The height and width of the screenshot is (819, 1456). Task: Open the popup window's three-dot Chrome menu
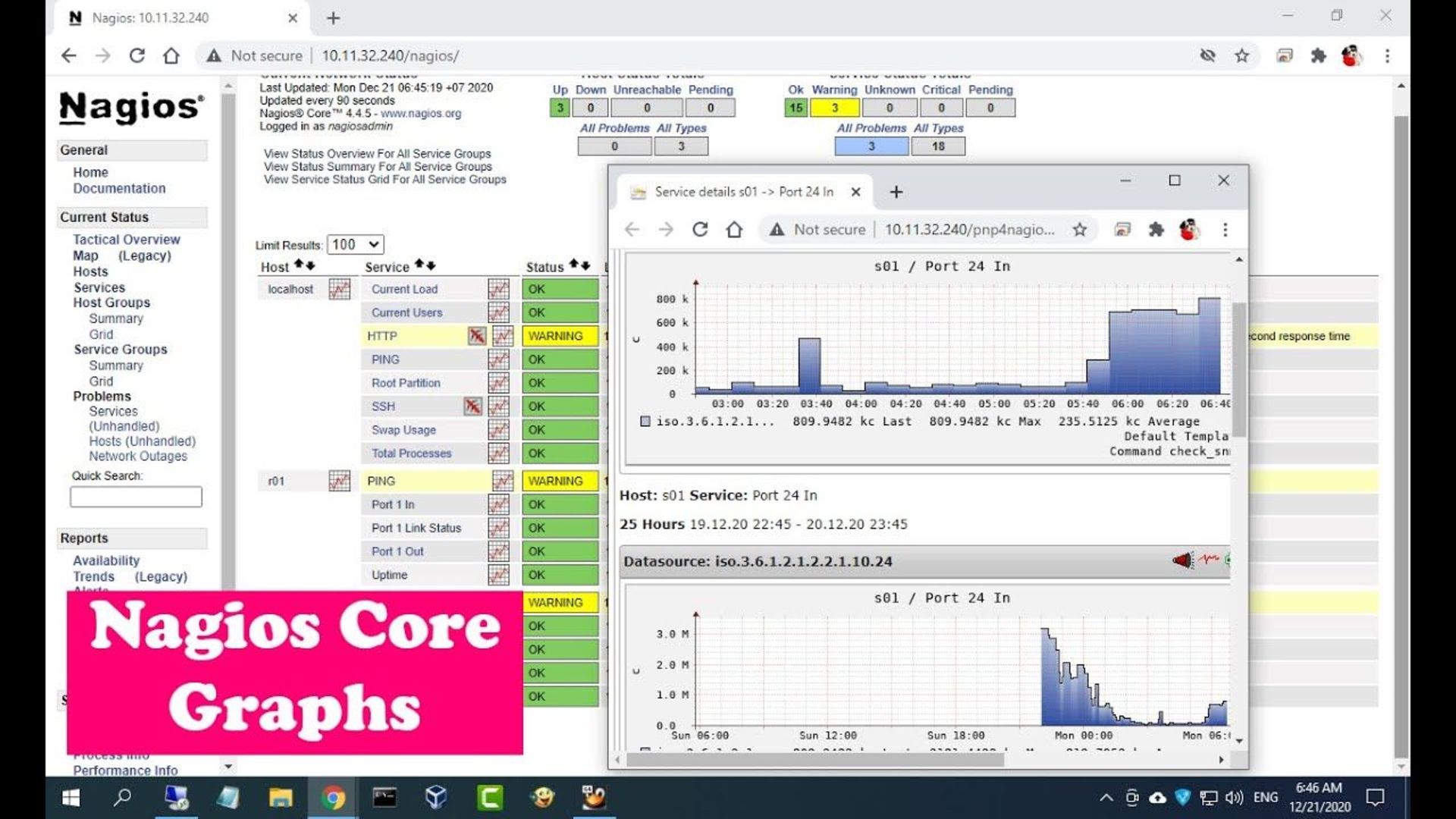click(1225, 230)
